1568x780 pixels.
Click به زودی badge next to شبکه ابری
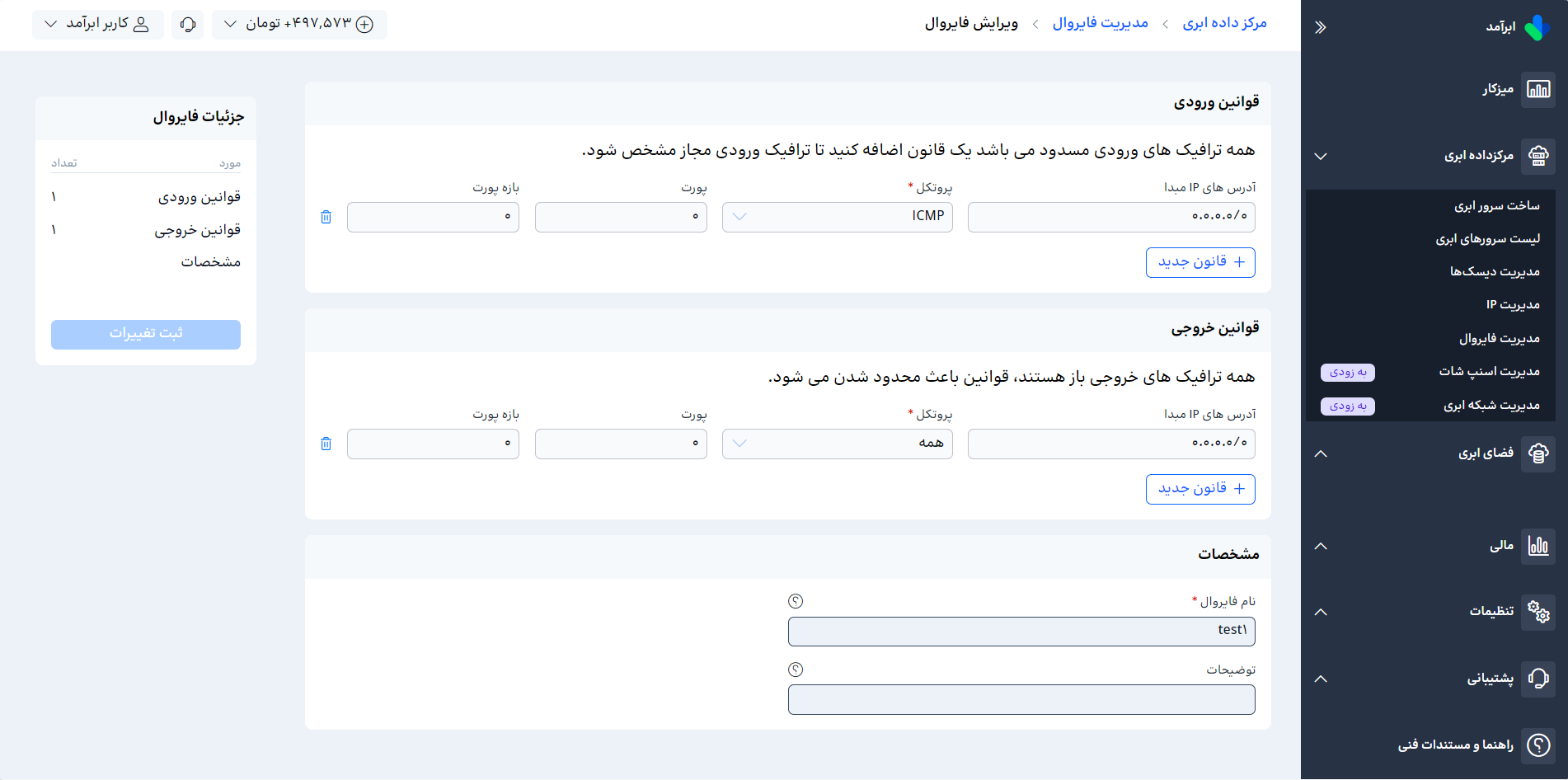(x=1348, y=406)
